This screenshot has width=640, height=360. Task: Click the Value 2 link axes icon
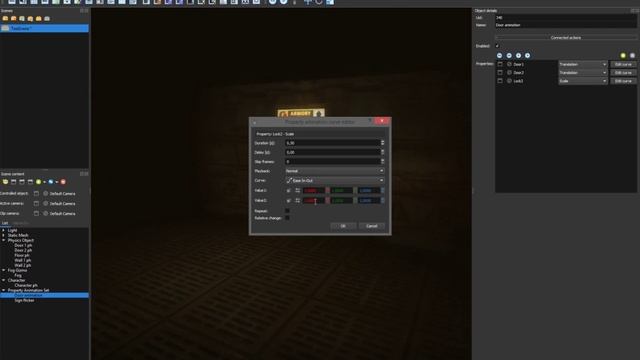tap(298, 201)
